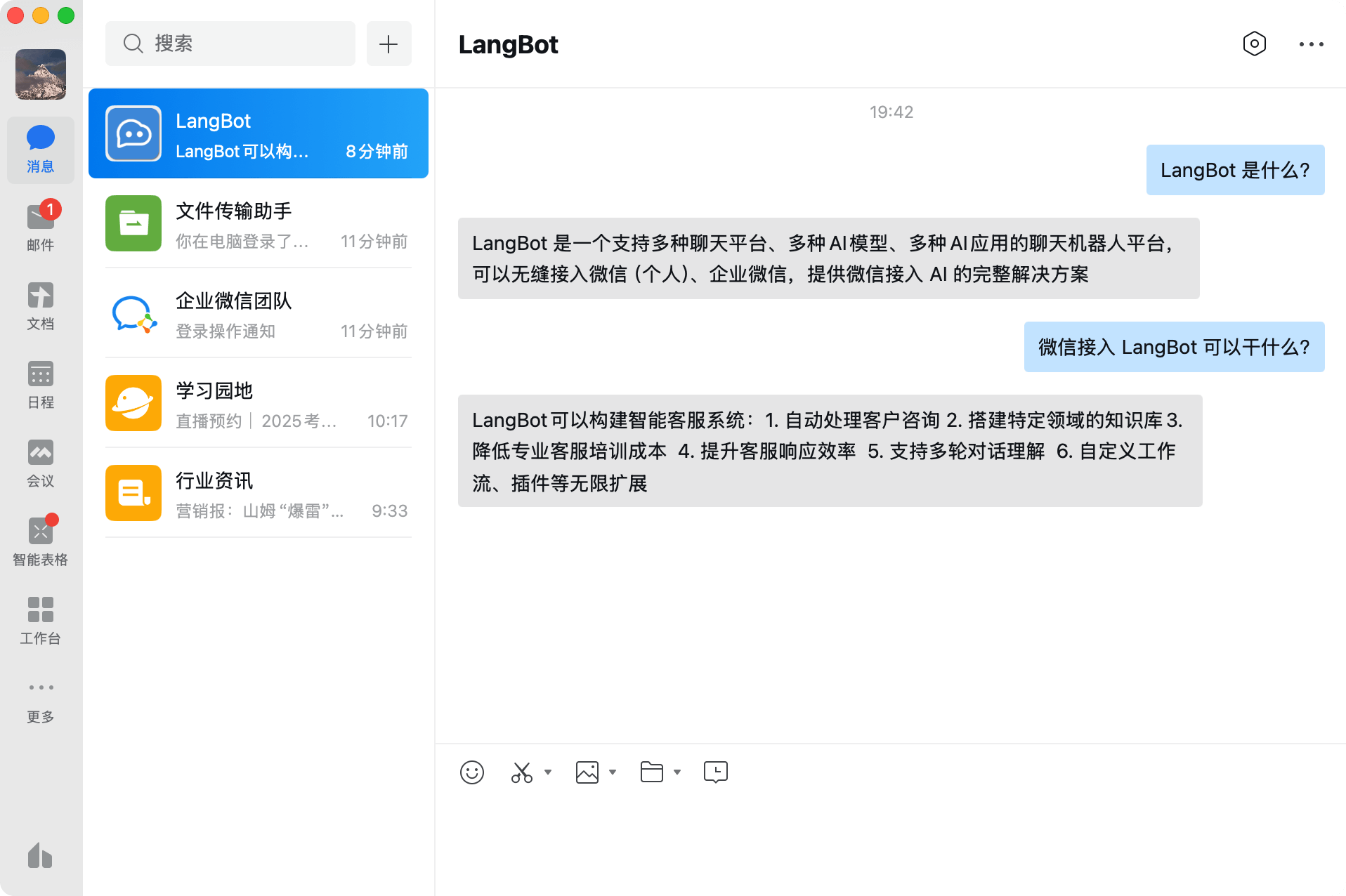The height and width of the screenshot is (896, 1346).
Task: Open the 日程 schedule view
Action: 40,385
